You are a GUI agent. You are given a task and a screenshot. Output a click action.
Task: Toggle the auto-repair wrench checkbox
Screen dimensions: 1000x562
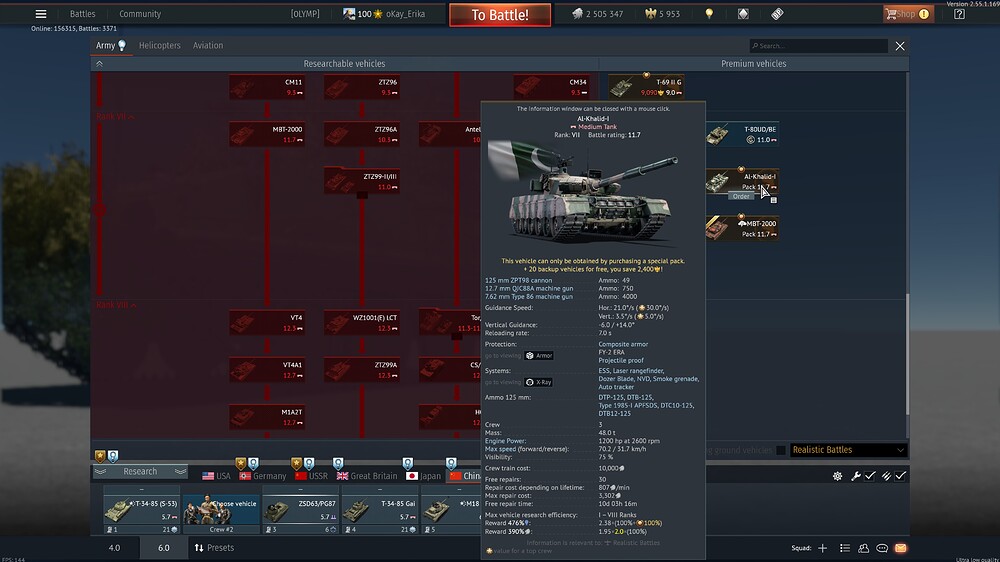coord(870,476)
